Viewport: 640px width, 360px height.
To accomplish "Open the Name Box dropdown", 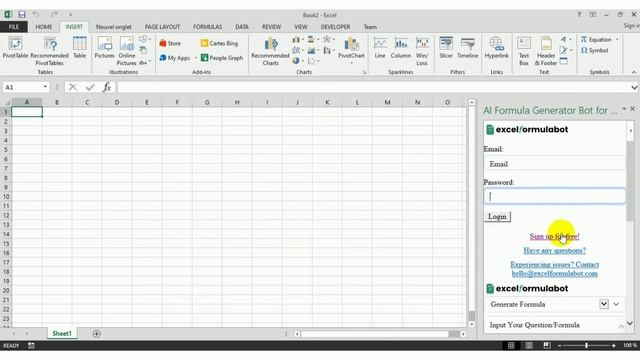I will [x=45, y=87].
